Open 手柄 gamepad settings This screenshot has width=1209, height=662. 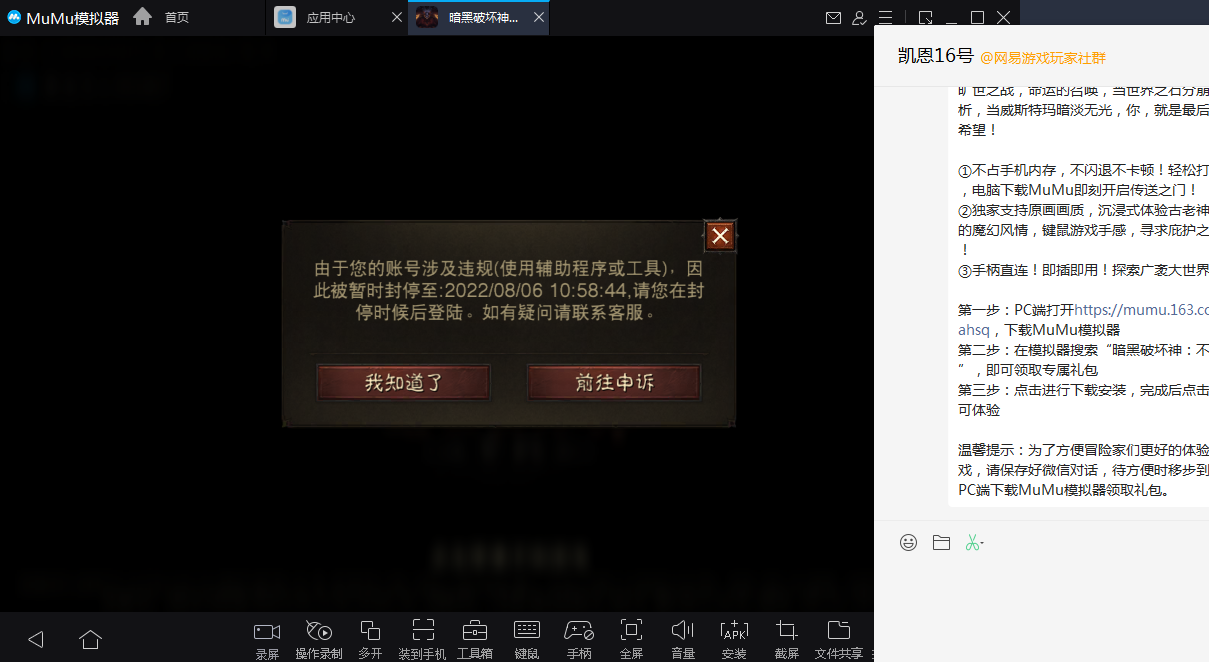point(579,639)
